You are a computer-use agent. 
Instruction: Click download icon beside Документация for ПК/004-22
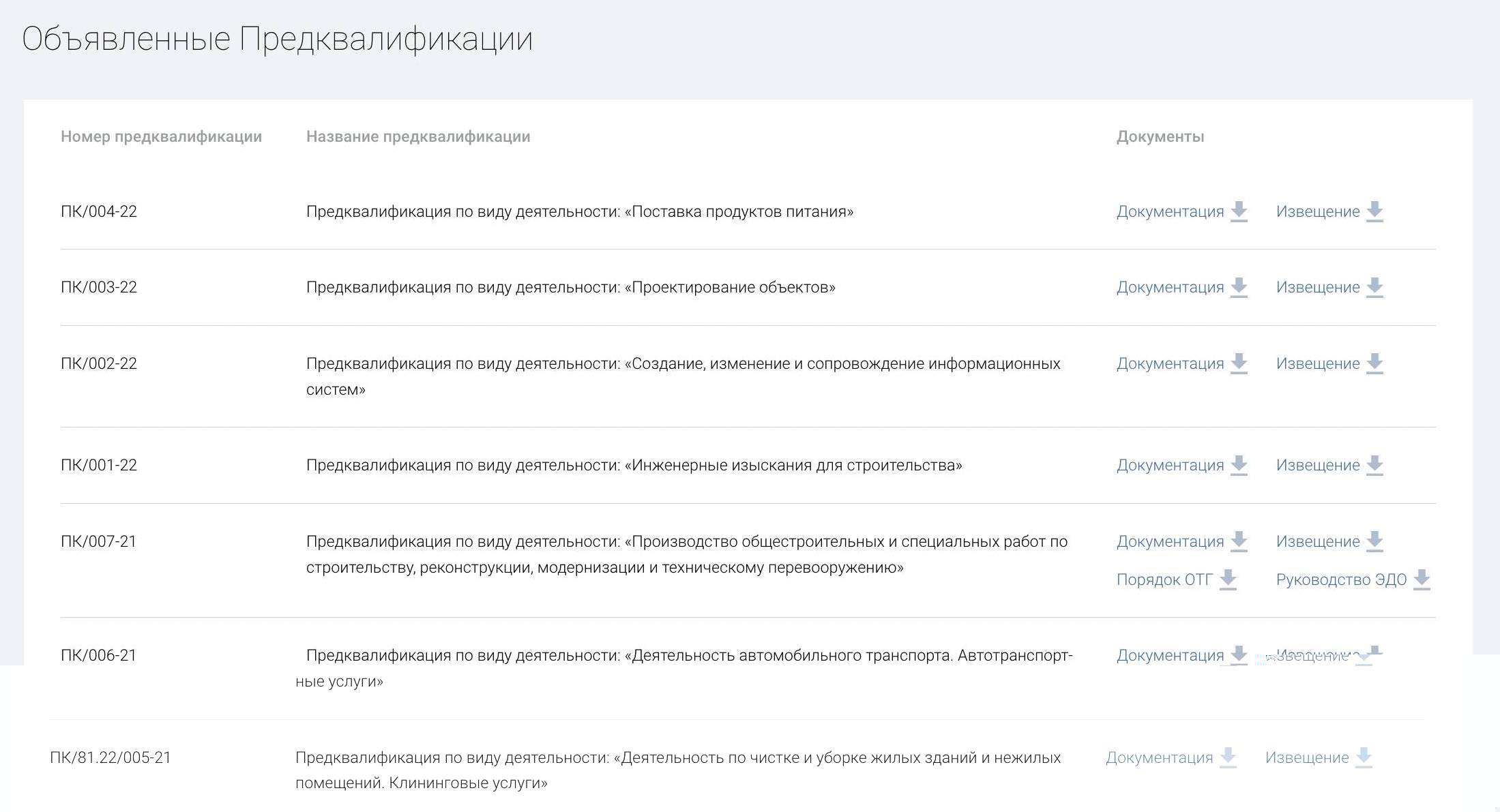[x=1239, y=212]
